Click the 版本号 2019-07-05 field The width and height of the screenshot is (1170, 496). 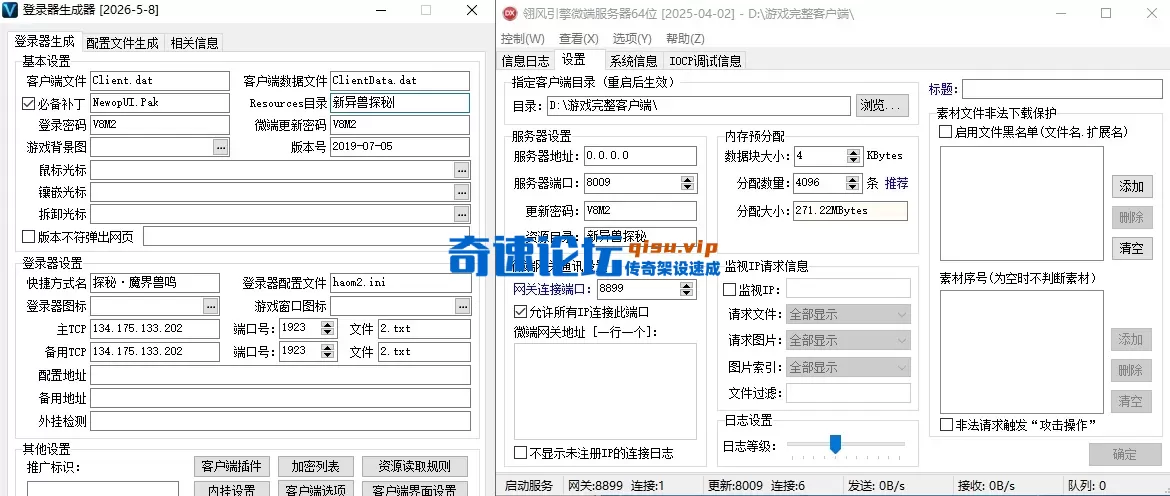point(400,147)
